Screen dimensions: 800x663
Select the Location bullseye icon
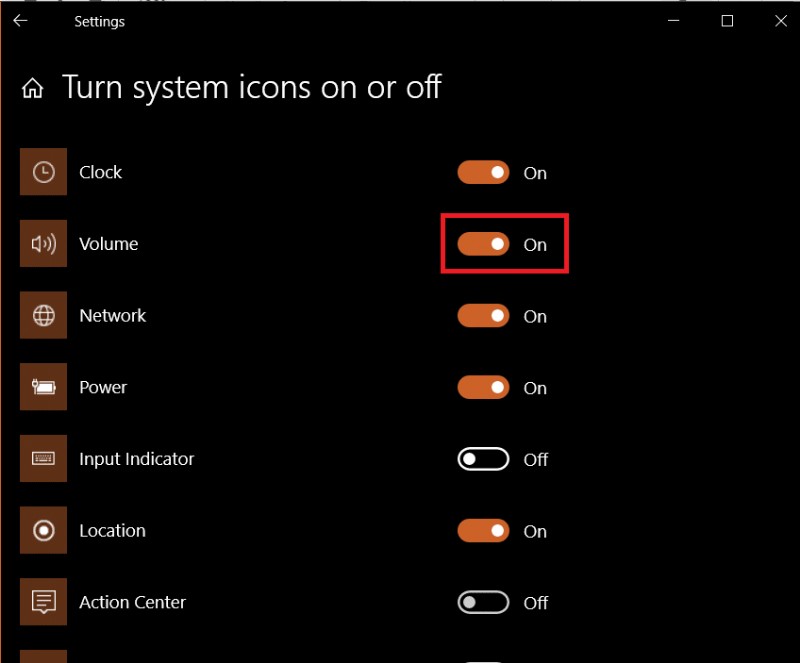(43, 530)
